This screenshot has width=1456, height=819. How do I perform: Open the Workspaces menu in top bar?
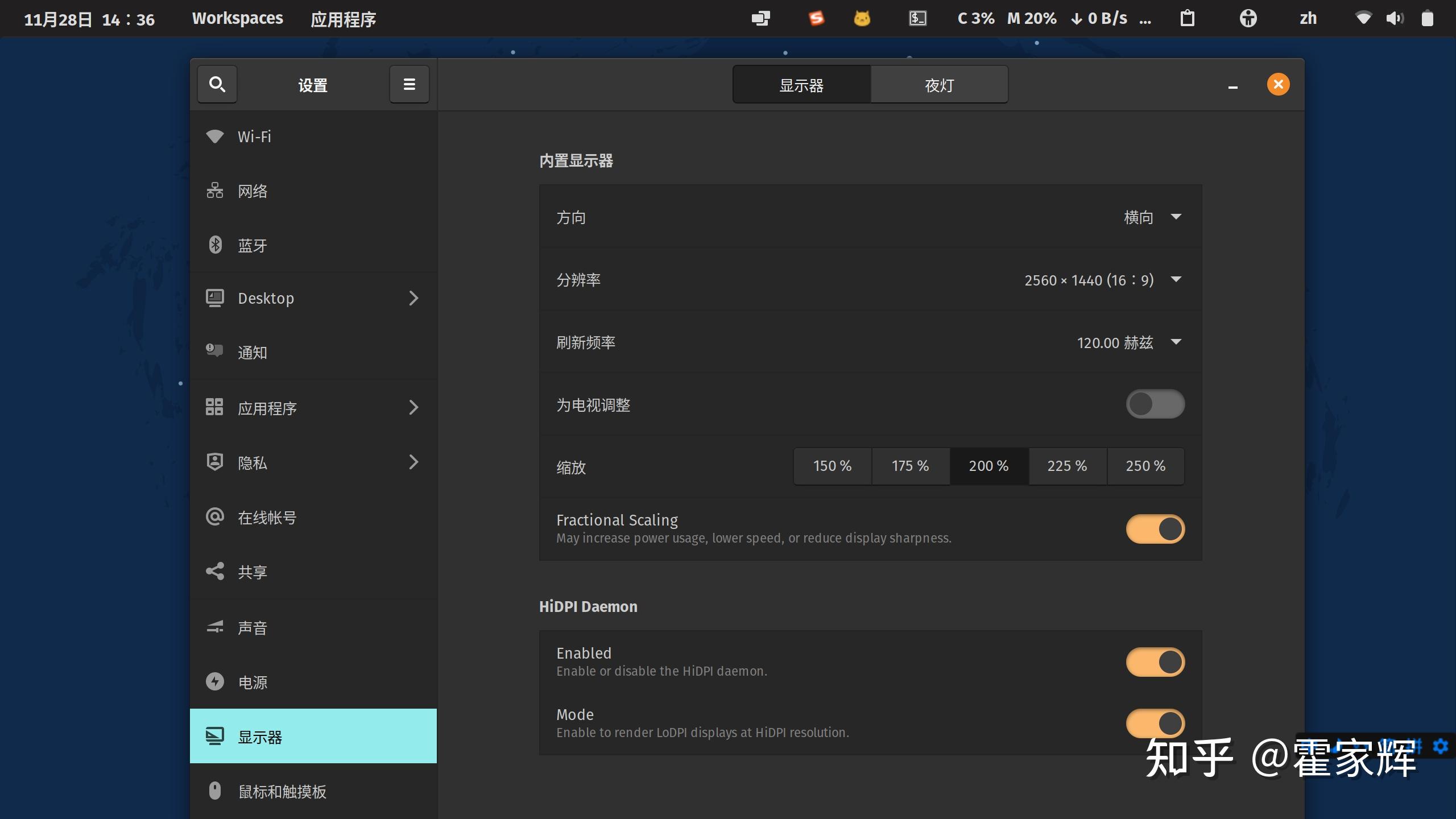[x=237, y=18]
